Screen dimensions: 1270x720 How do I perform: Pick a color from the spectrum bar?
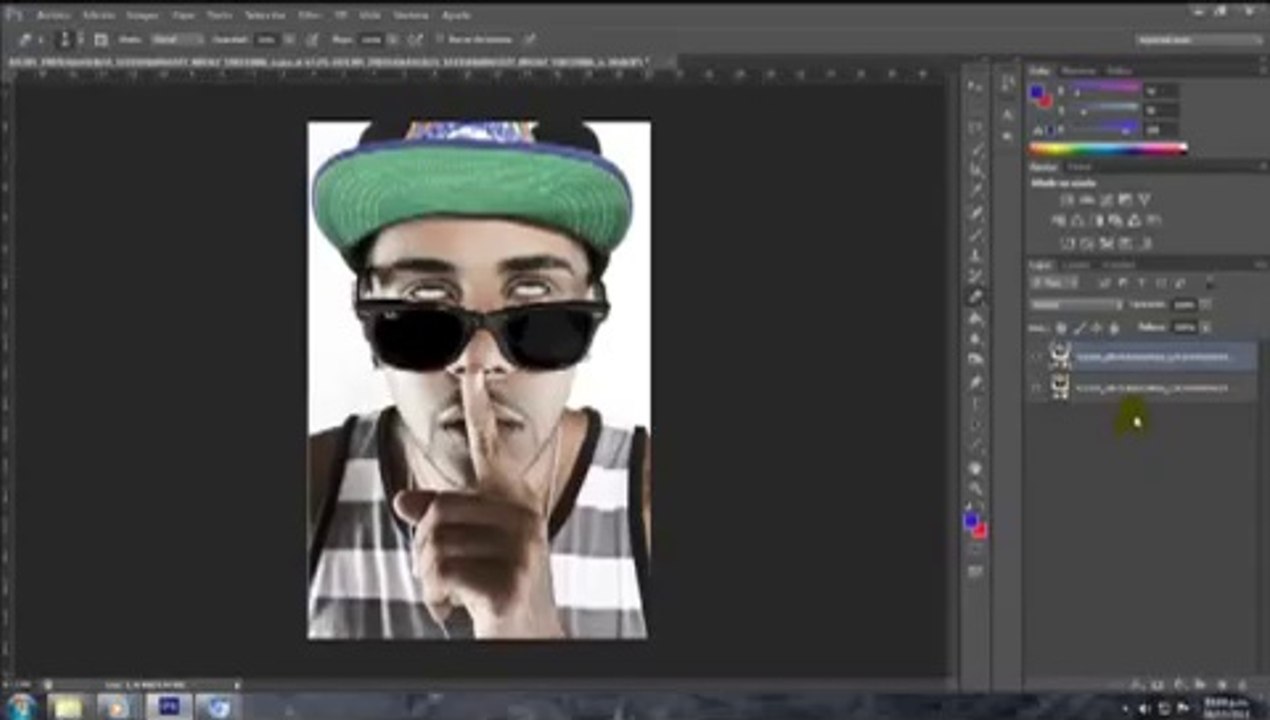(x=1108, y=149)
